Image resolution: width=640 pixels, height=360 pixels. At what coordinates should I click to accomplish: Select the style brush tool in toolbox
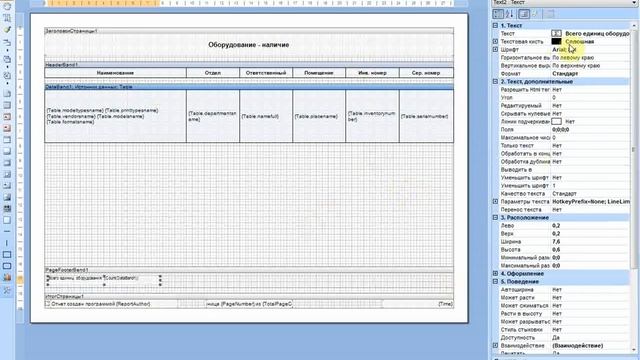tap(7, 29)
